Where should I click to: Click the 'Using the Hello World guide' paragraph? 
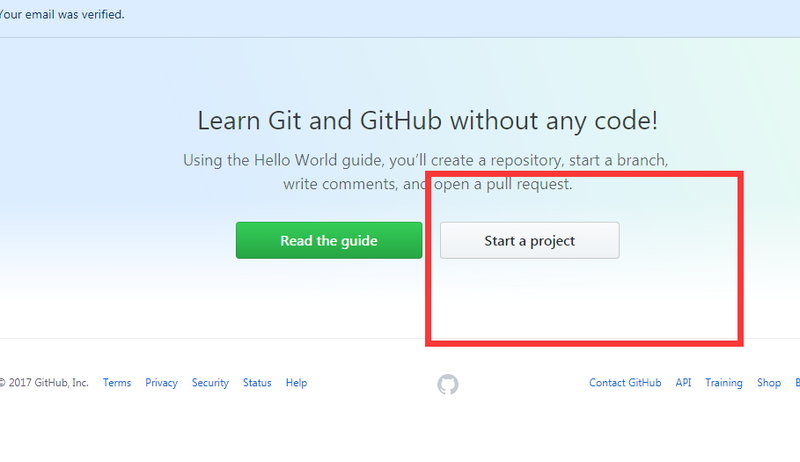pos(426,172)
